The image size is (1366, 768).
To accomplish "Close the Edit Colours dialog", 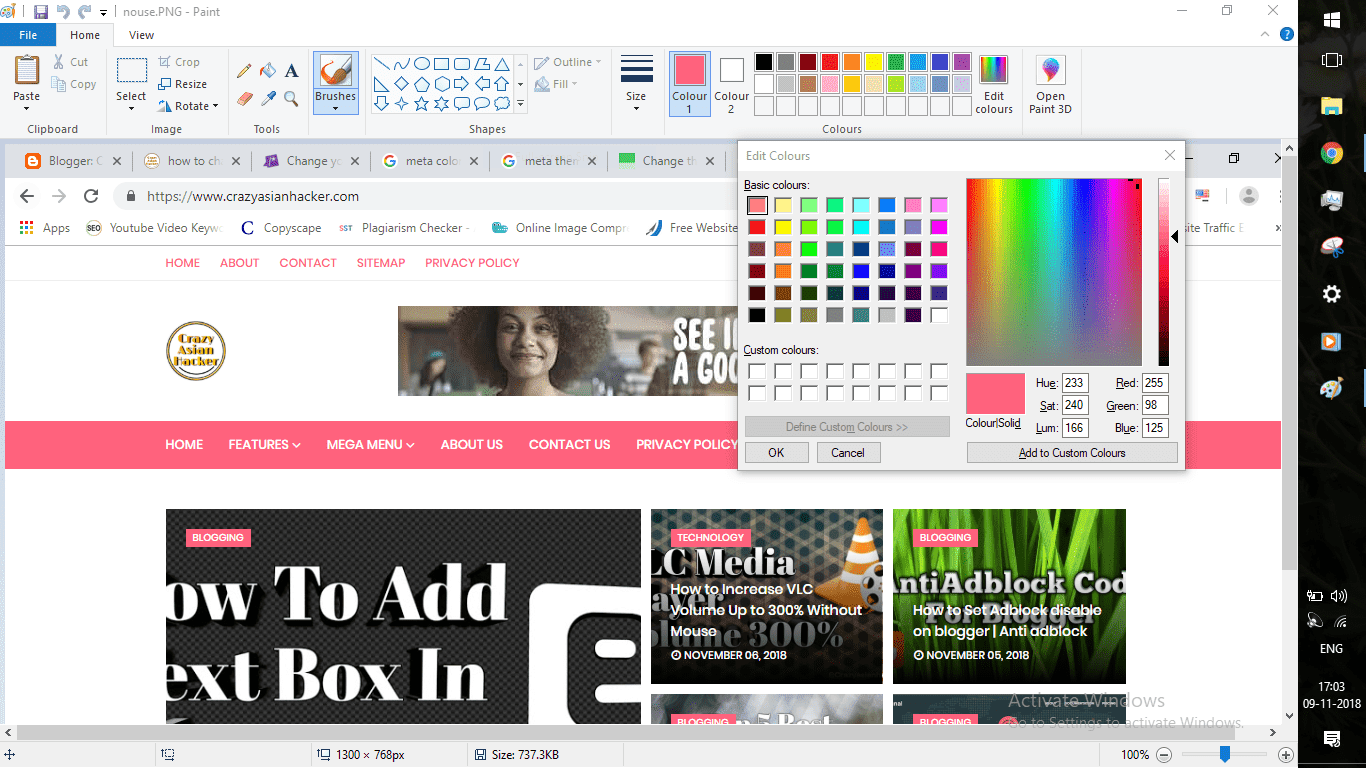I will pyautogui.click(x=1170, y=156).
